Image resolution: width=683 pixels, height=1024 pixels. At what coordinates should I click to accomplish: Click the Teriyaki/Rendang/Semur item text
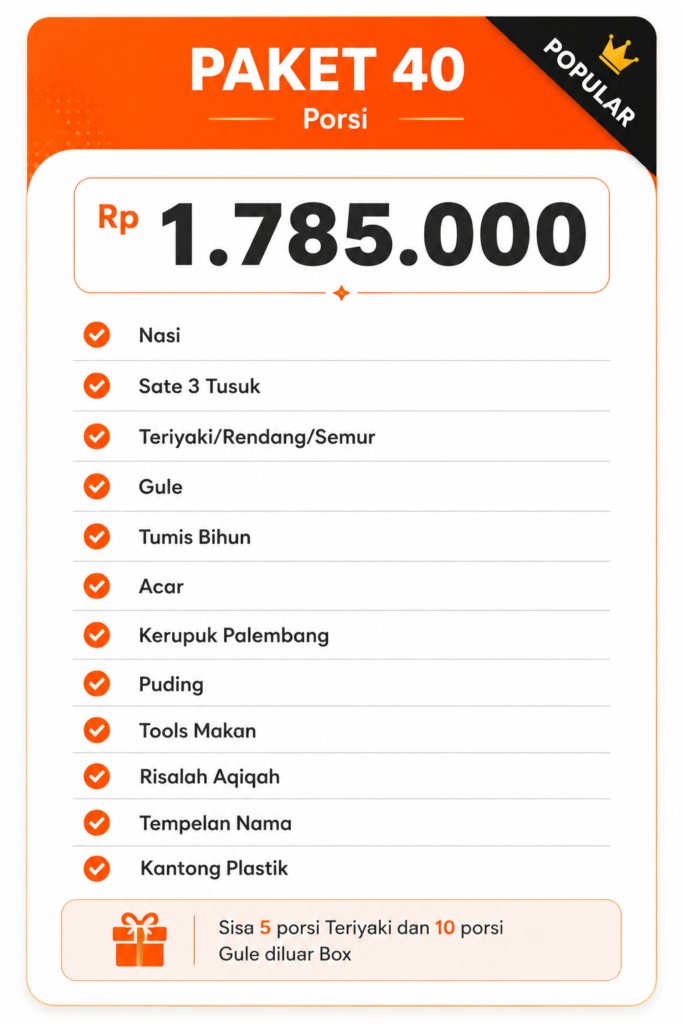click(x=257, y=436)
